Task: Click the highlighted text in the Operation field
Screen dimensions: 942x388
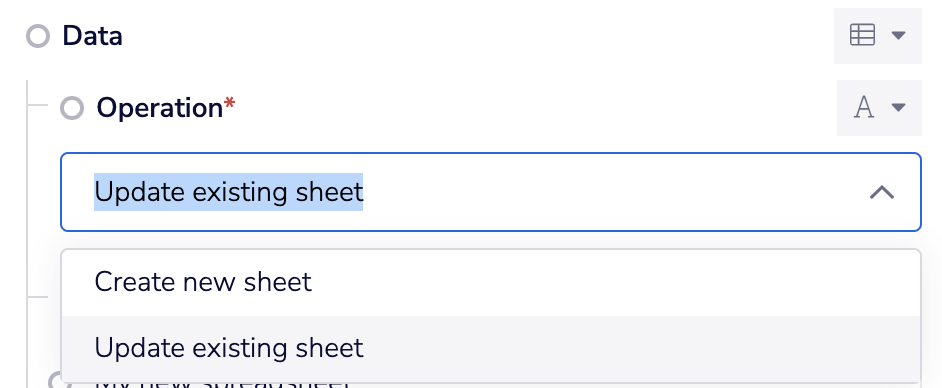Action: [x=228, y=192]
